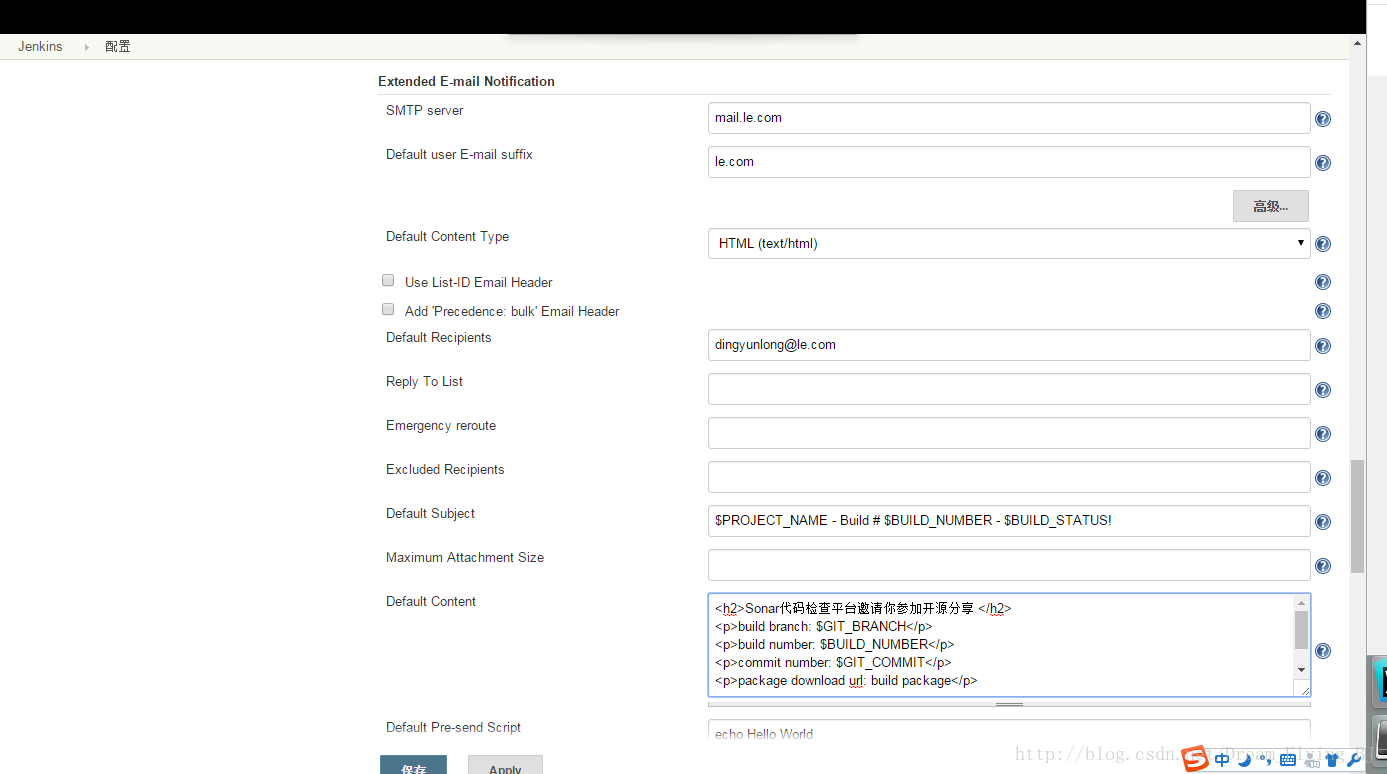Focus the Maximum Attachment Size field

click(x=1009, y=565)
